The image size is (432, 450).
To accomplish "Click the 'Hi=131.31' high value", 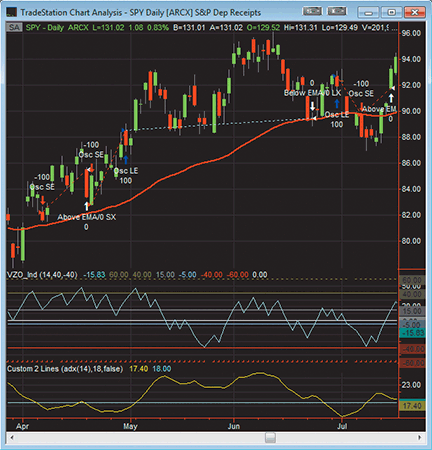I will 301,27.
